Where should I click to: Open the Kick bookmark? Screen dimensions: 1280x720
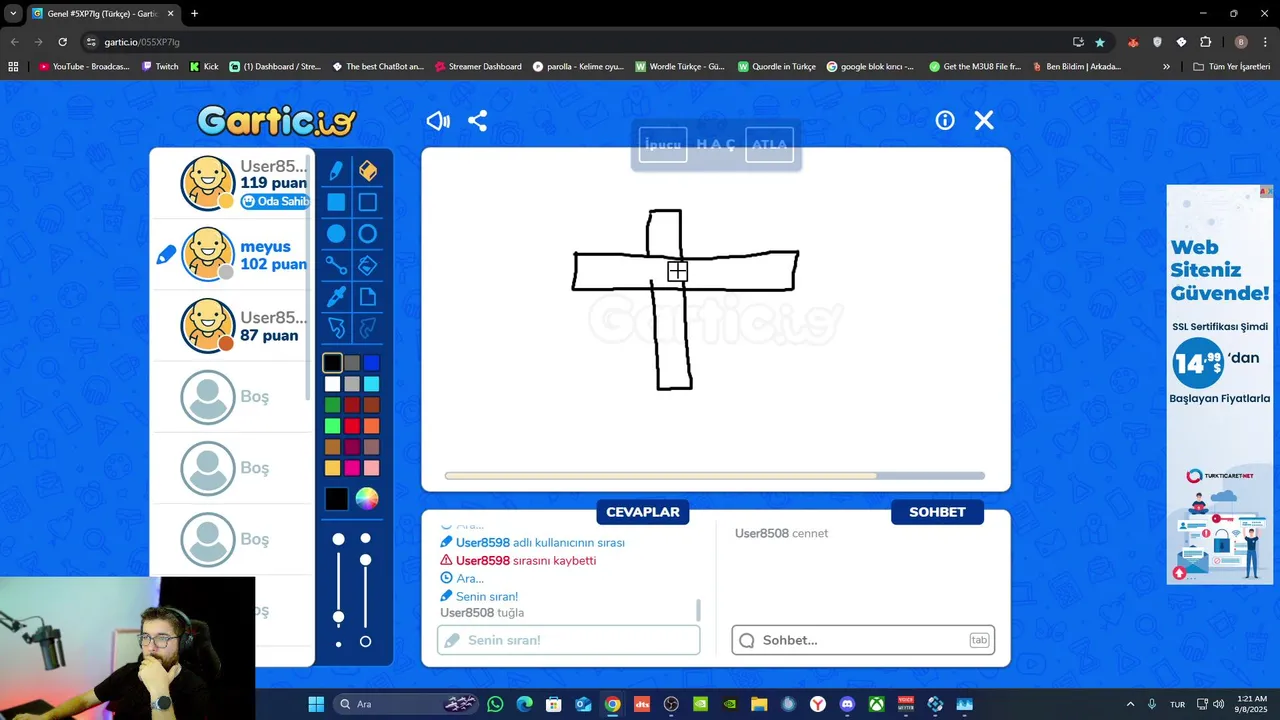coord(204,67)
